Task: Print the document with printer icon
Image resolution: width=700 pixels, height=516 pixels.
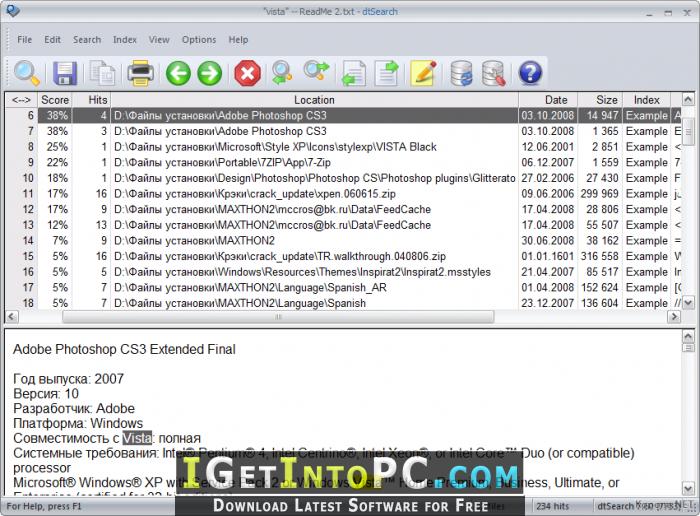Action: pyautogui.click(x=140, y=73)
